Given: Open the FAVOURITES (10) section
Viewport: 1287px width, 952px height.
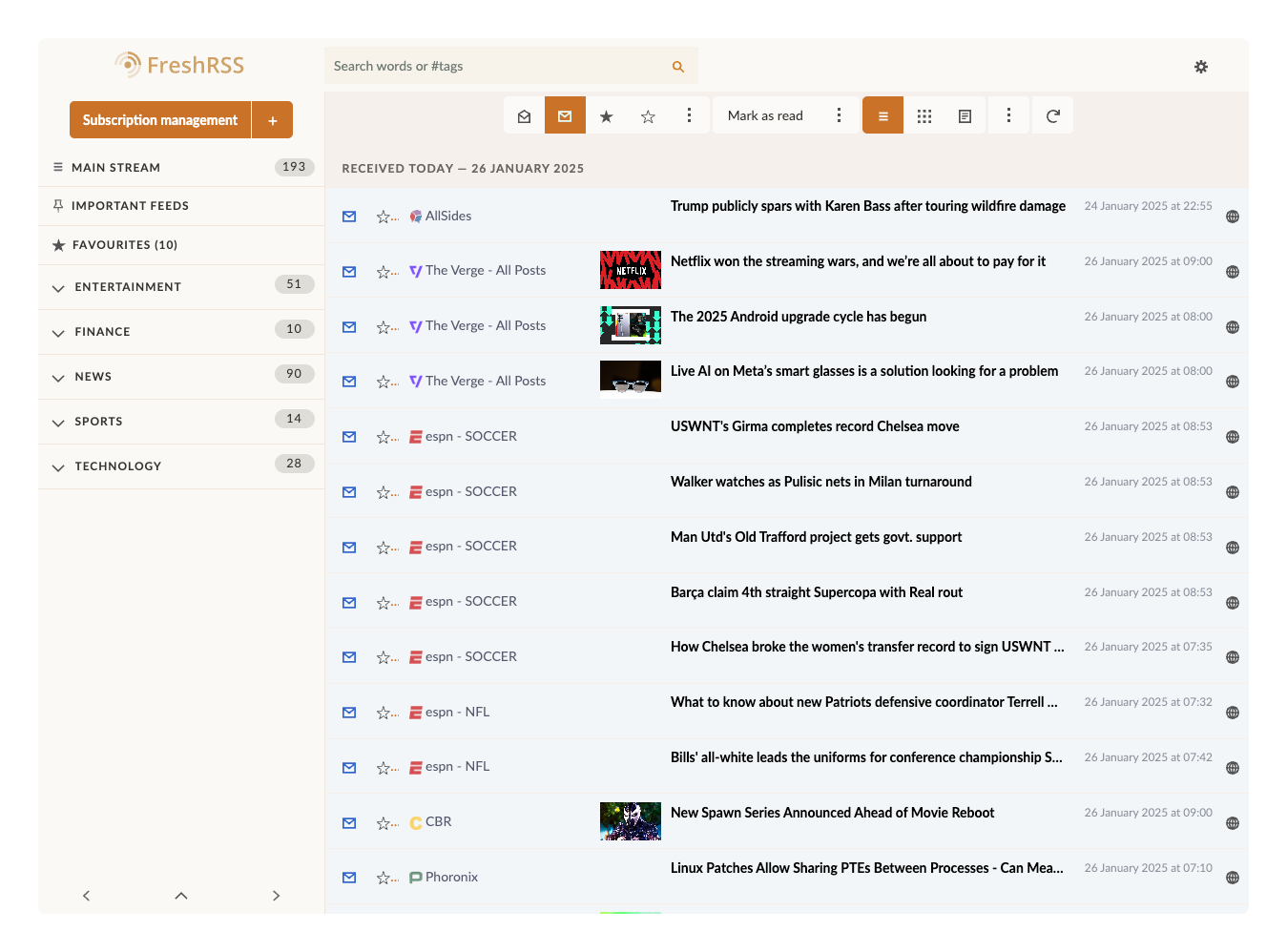Looking at the screenshot, I should pos(123,244).
